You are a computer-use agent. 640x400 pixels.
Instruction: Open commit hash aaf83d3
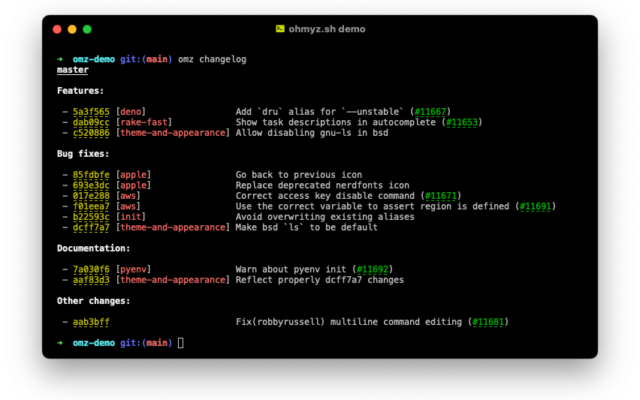tap(91, 280)
